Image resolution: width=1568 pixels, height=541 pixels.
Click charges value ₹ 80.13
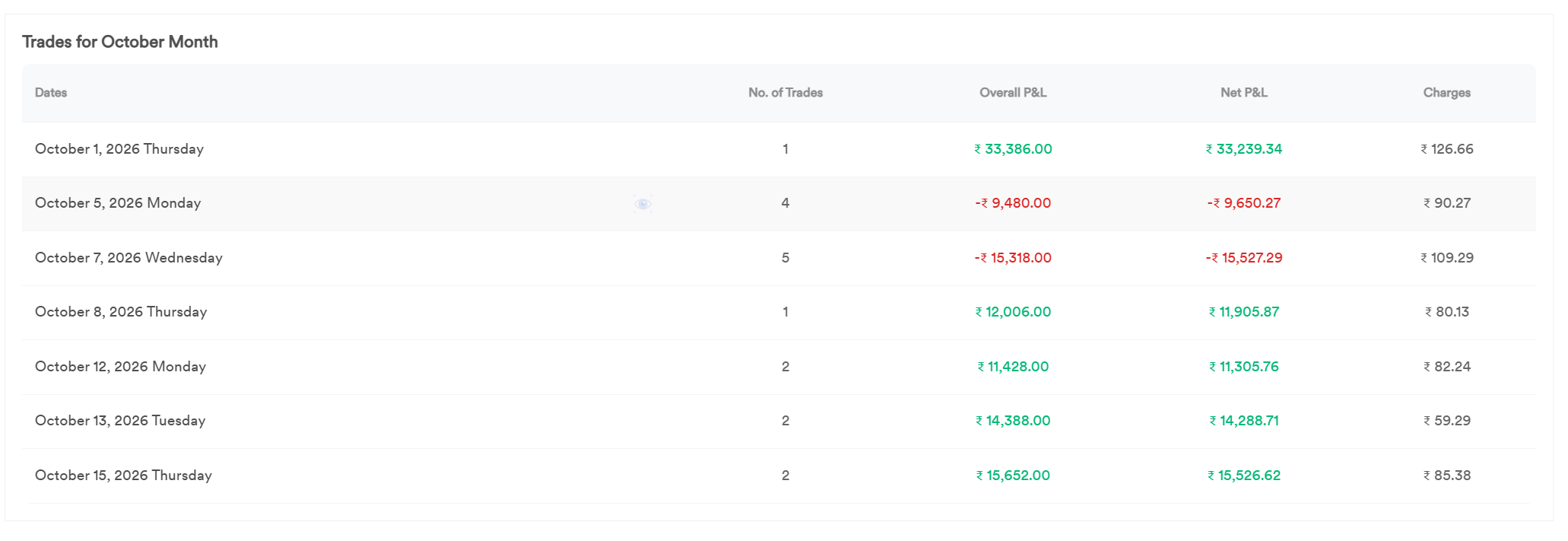1447,312
